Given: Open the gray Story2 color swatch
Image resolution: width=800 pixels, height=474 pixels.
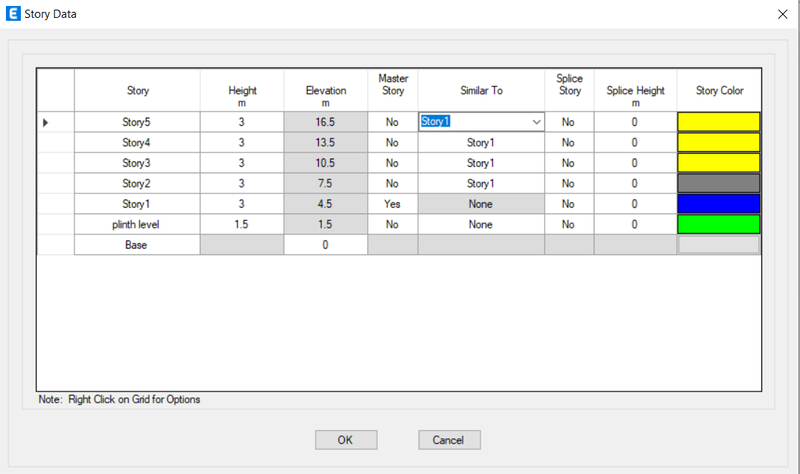Looking at the screenshot, I should coord(718,183).
